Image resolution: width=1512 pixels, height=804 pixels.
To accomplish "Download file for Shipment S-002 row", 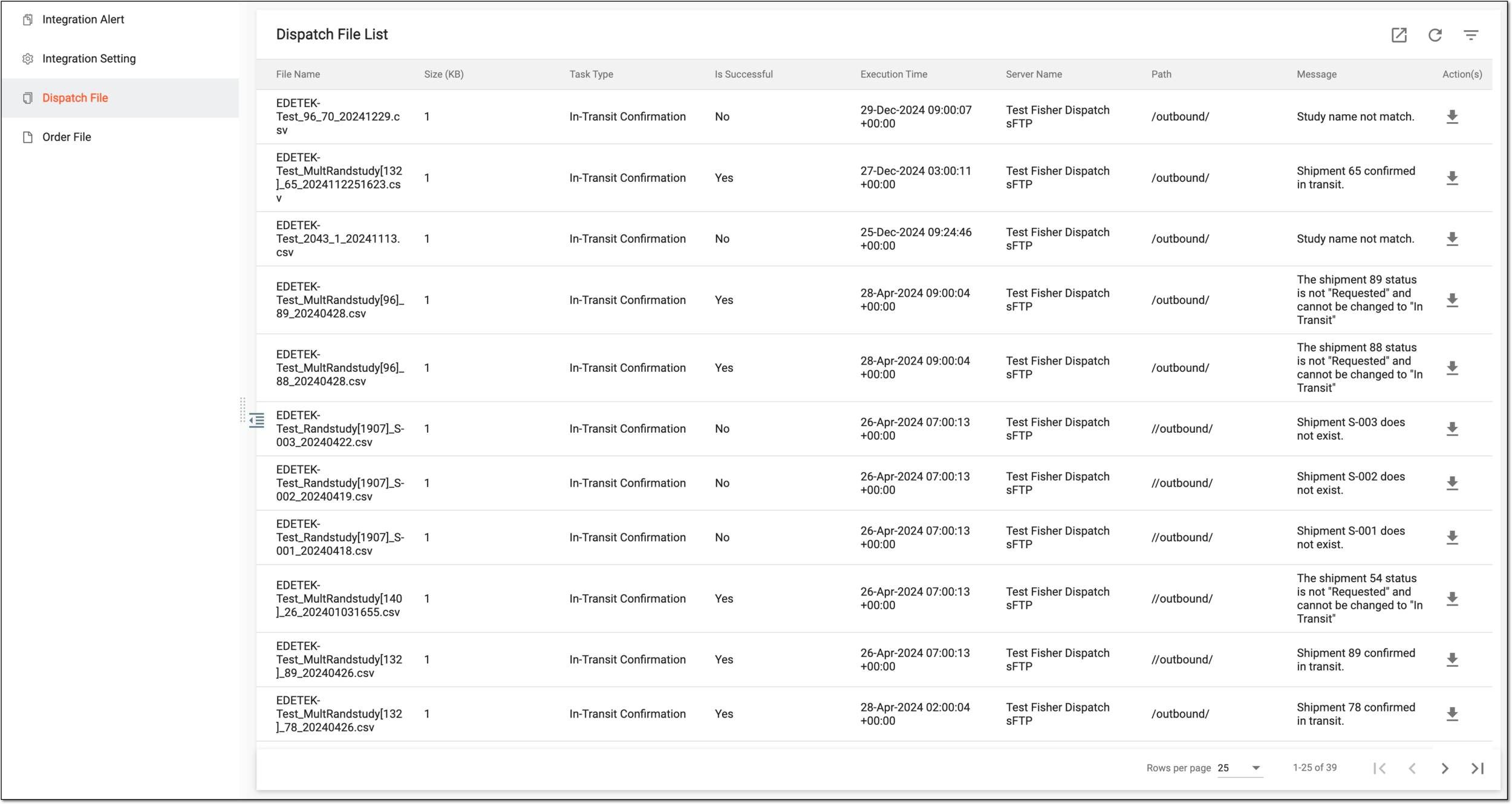I will pyautogui.click(x=1452, y=484).
